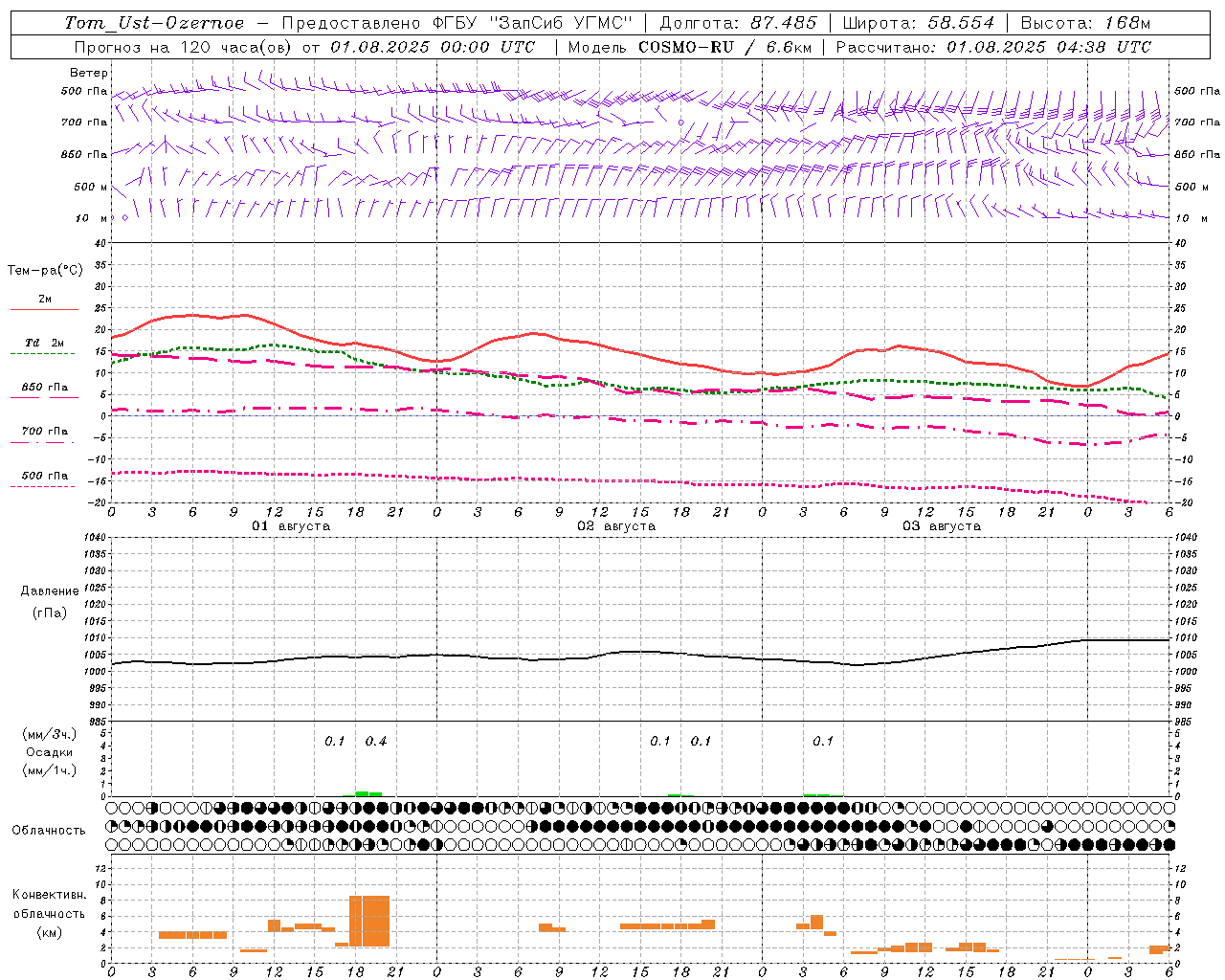Screen dimensions: 1225x980
Task: Select the (мм/3ч.) precipitation unit label
Action: click(x=50, y=734)
